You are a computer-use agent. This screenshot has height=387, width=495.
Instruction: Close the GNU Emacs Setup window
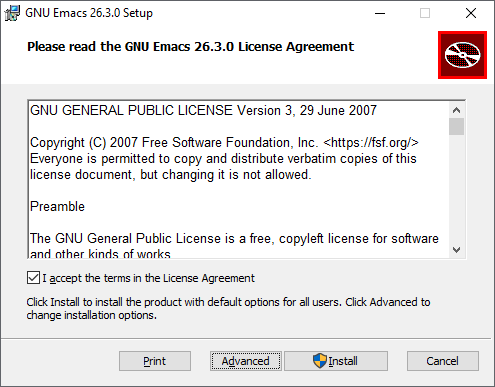(x=471, y=13)
